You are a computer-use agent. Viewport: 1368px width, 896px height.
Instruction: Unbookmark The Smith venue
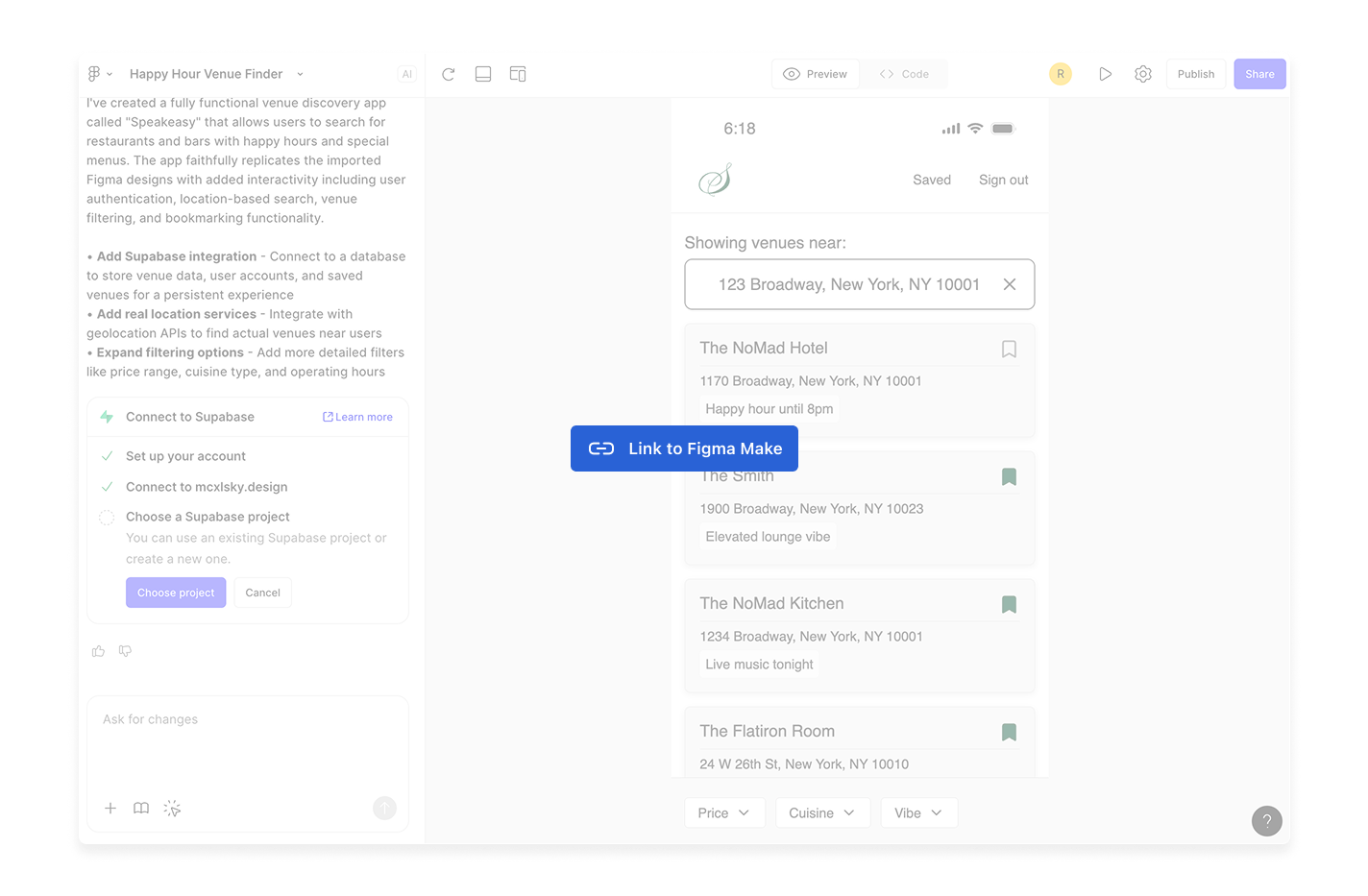click(1009, 476)
